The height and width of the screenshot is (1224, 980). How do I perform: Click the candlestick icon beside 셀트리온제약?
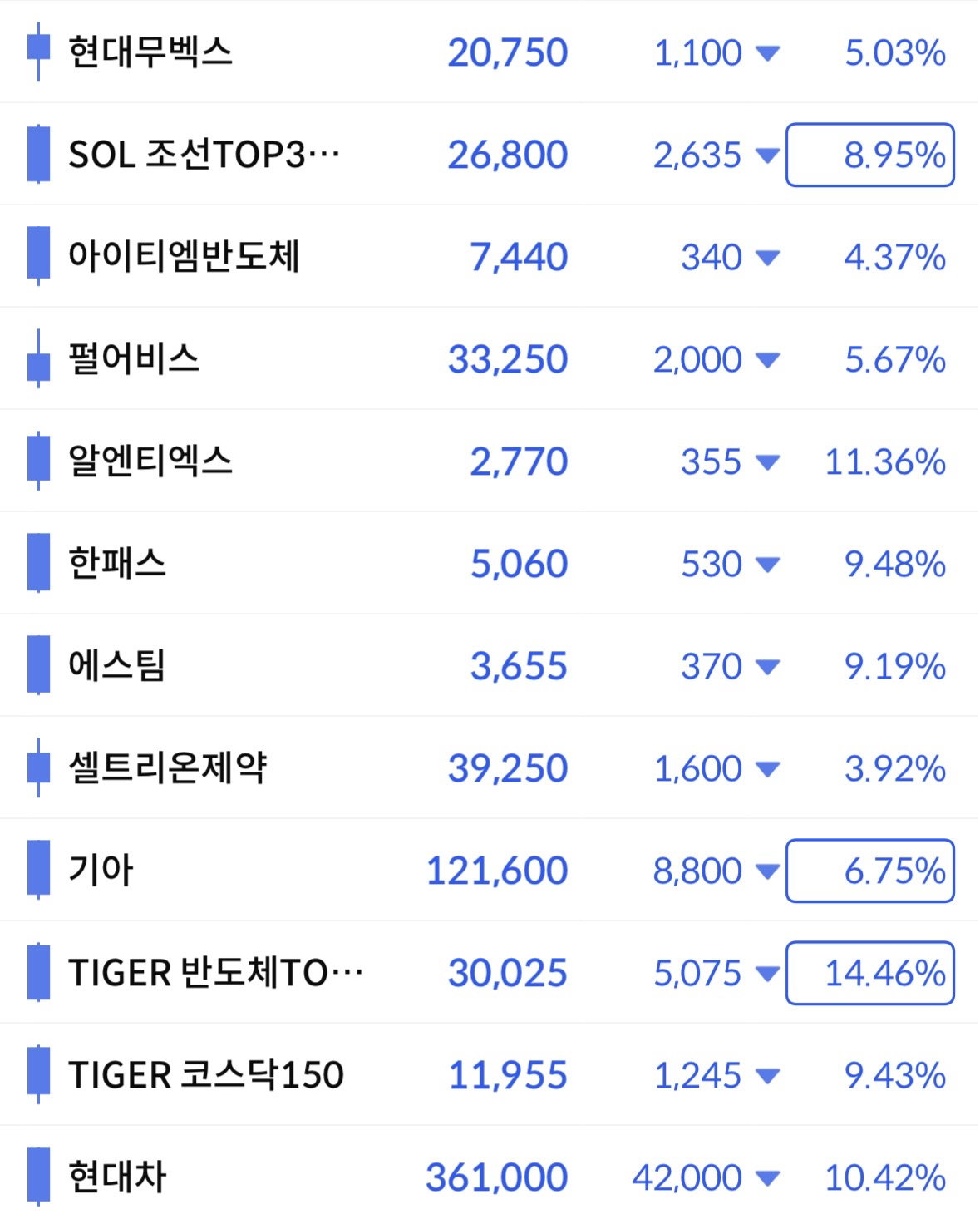point(38,767)
